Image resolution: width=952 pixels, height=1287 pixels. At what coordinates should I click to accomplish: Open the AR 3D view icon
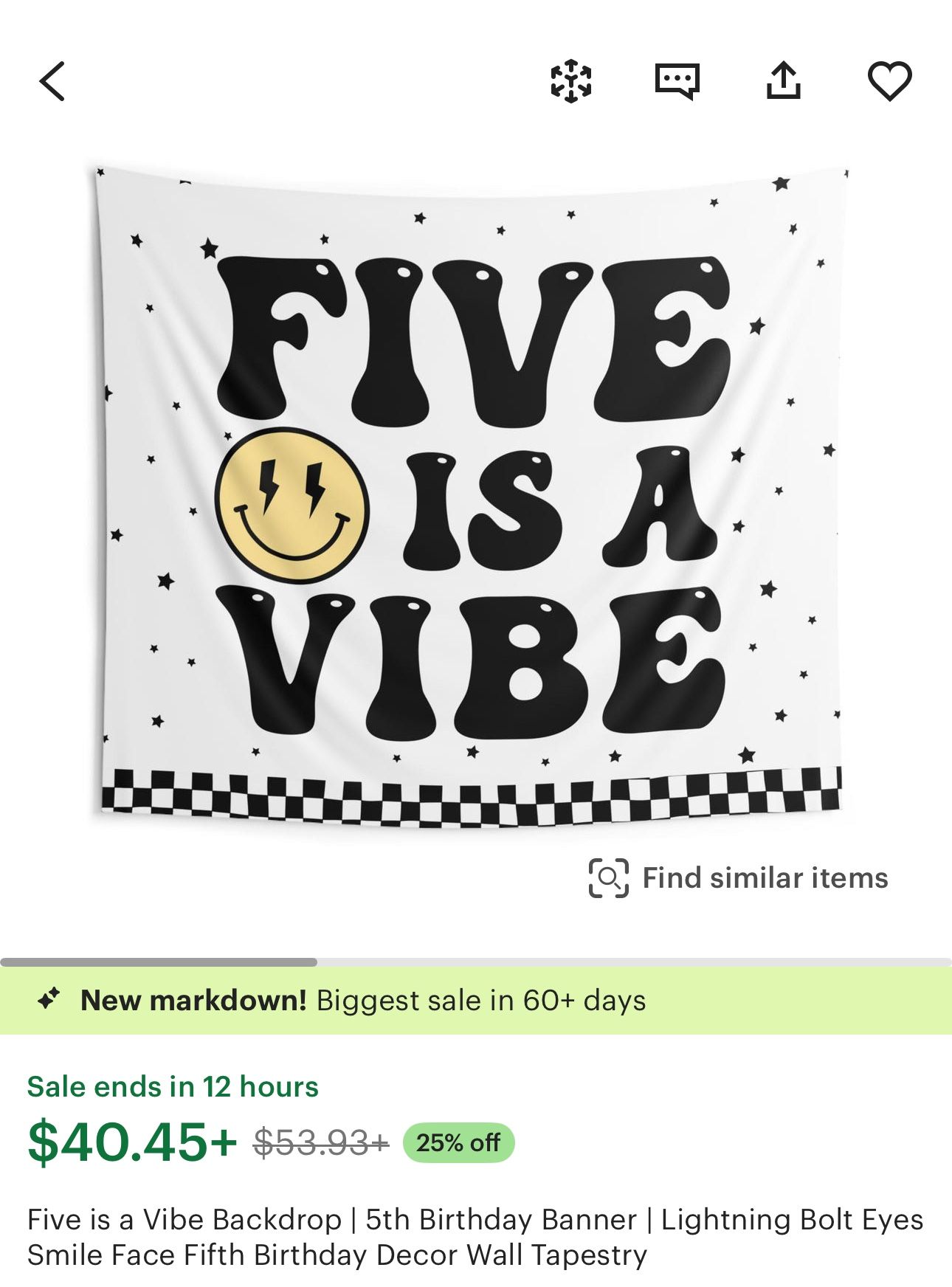tap(571, 80)
